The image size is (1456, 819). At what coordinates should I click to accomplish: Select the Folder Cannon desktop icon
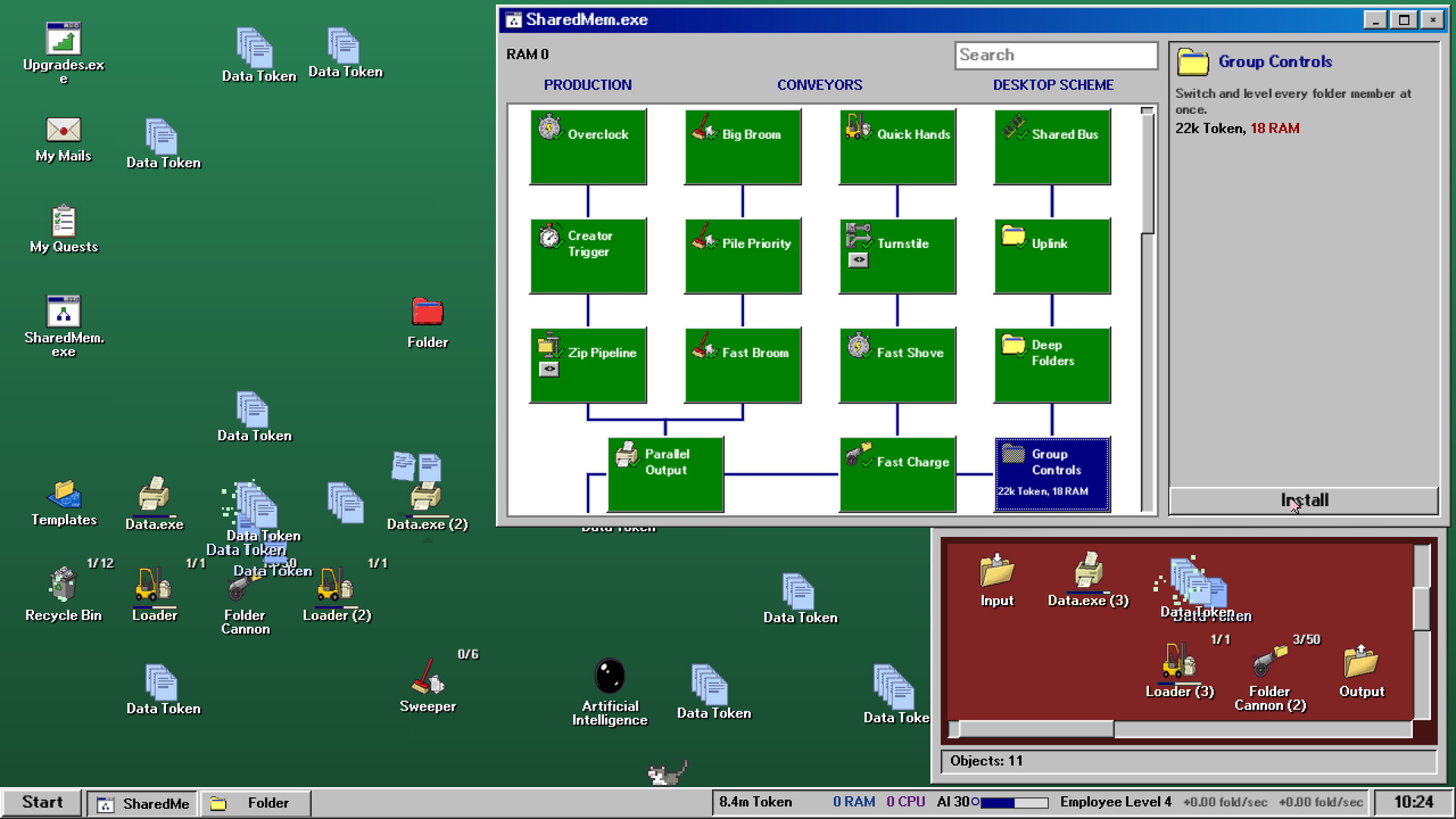(x=245, y=601)
